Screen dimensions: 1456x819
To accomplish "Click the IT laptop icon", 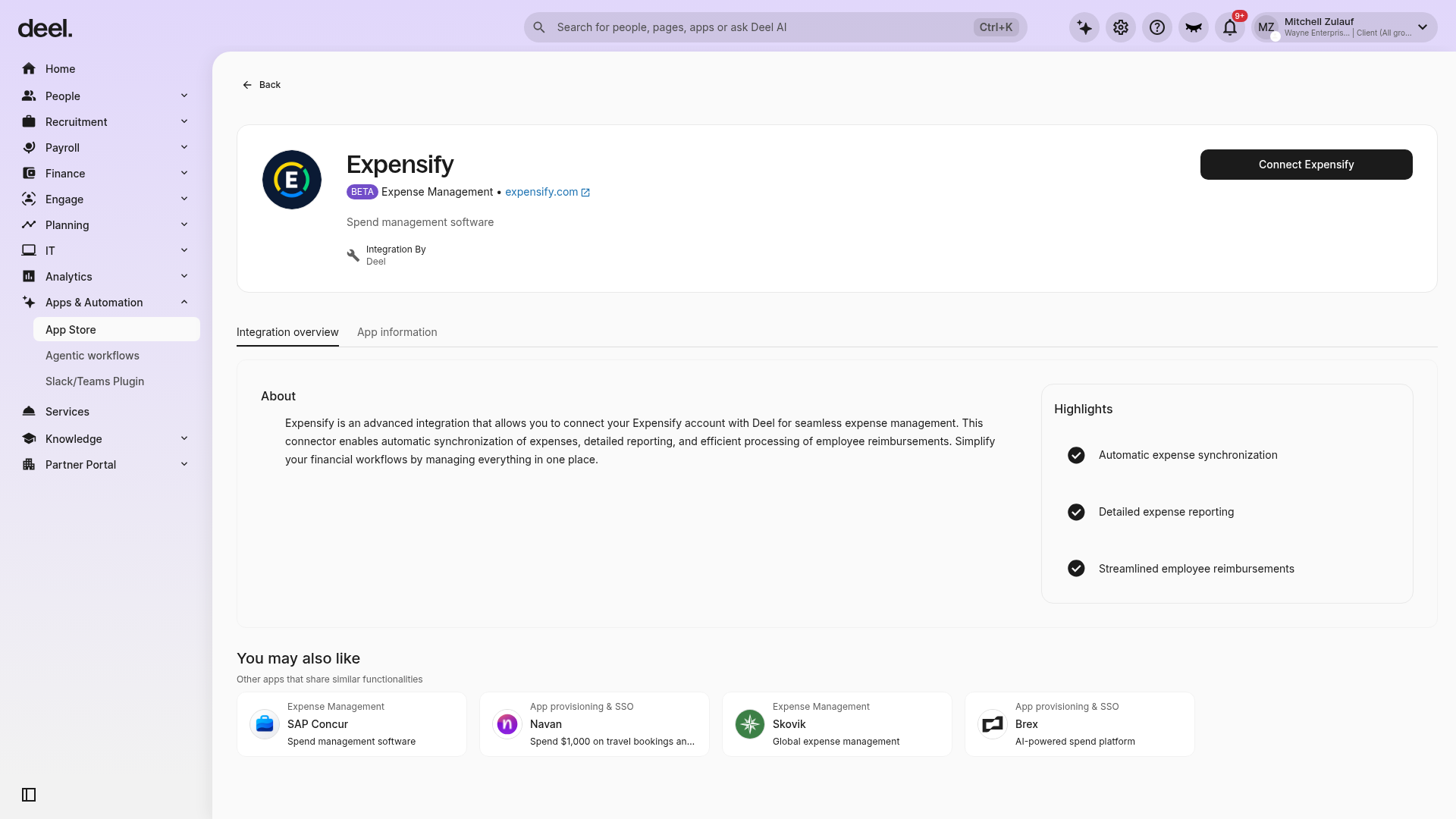I will tap(29, 251).
